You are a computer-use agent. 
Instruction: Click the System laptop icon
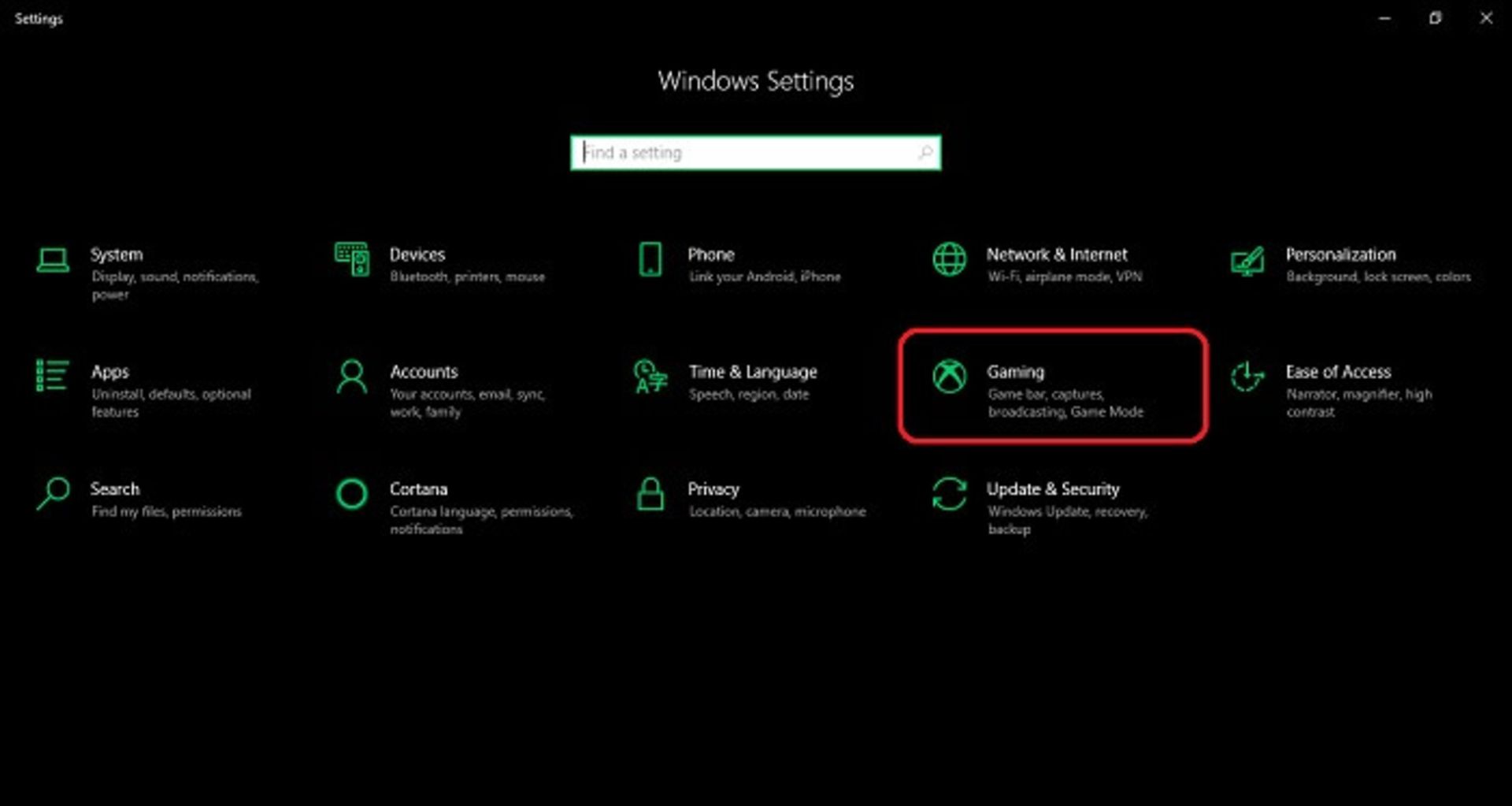pos(53,260)
